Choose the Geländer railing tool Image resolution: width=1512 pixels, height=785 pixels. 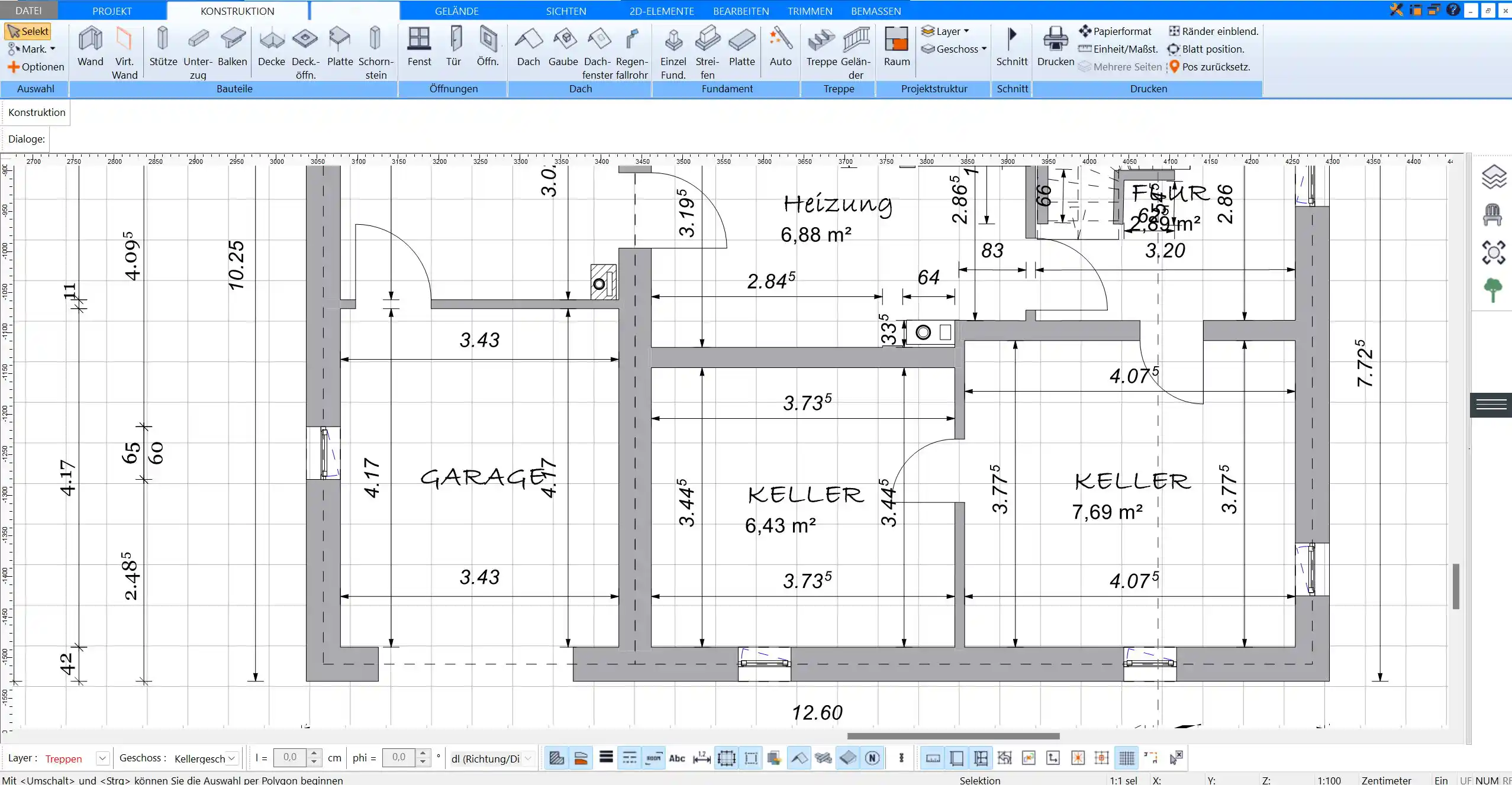coord(856,53)
